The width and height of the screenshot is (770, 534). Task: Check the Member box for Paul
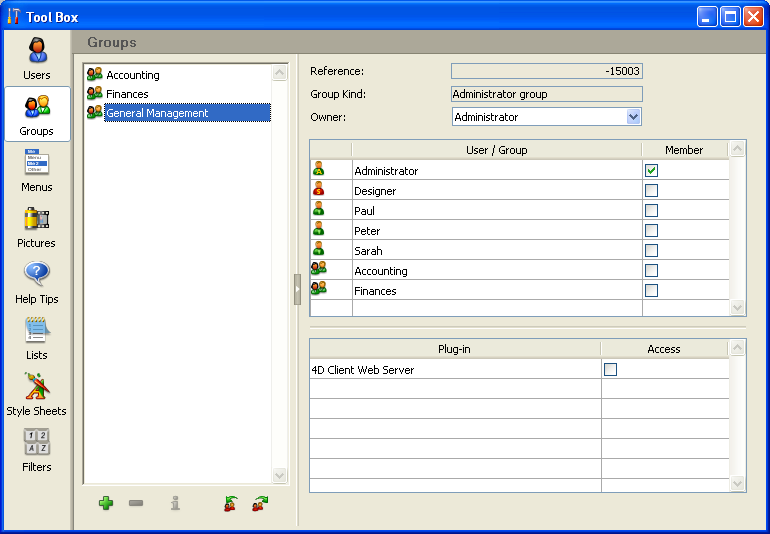coord(651,211)
